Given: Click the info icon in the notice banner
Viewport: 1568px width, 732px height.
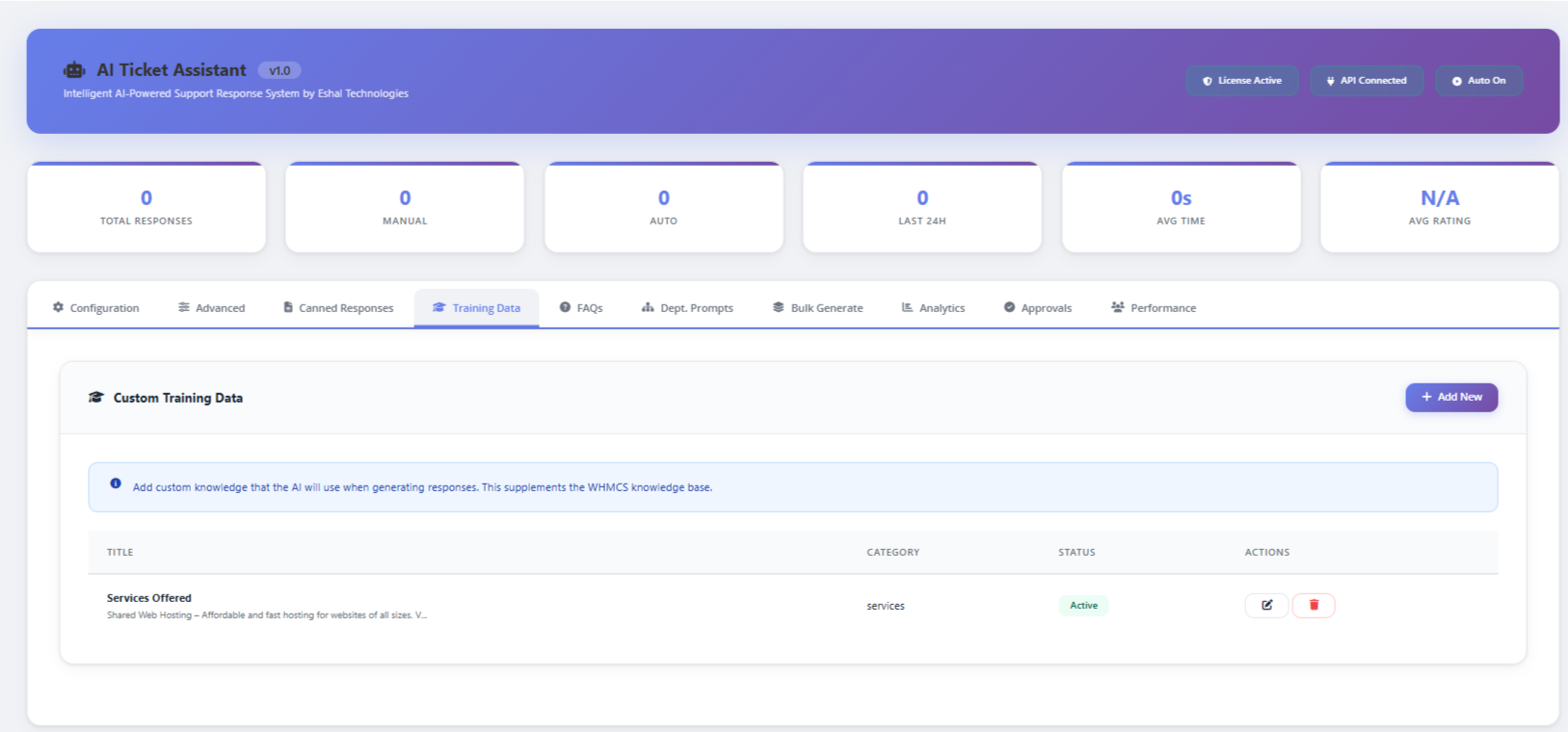Looking at the screenshot, I should [116, 484].
